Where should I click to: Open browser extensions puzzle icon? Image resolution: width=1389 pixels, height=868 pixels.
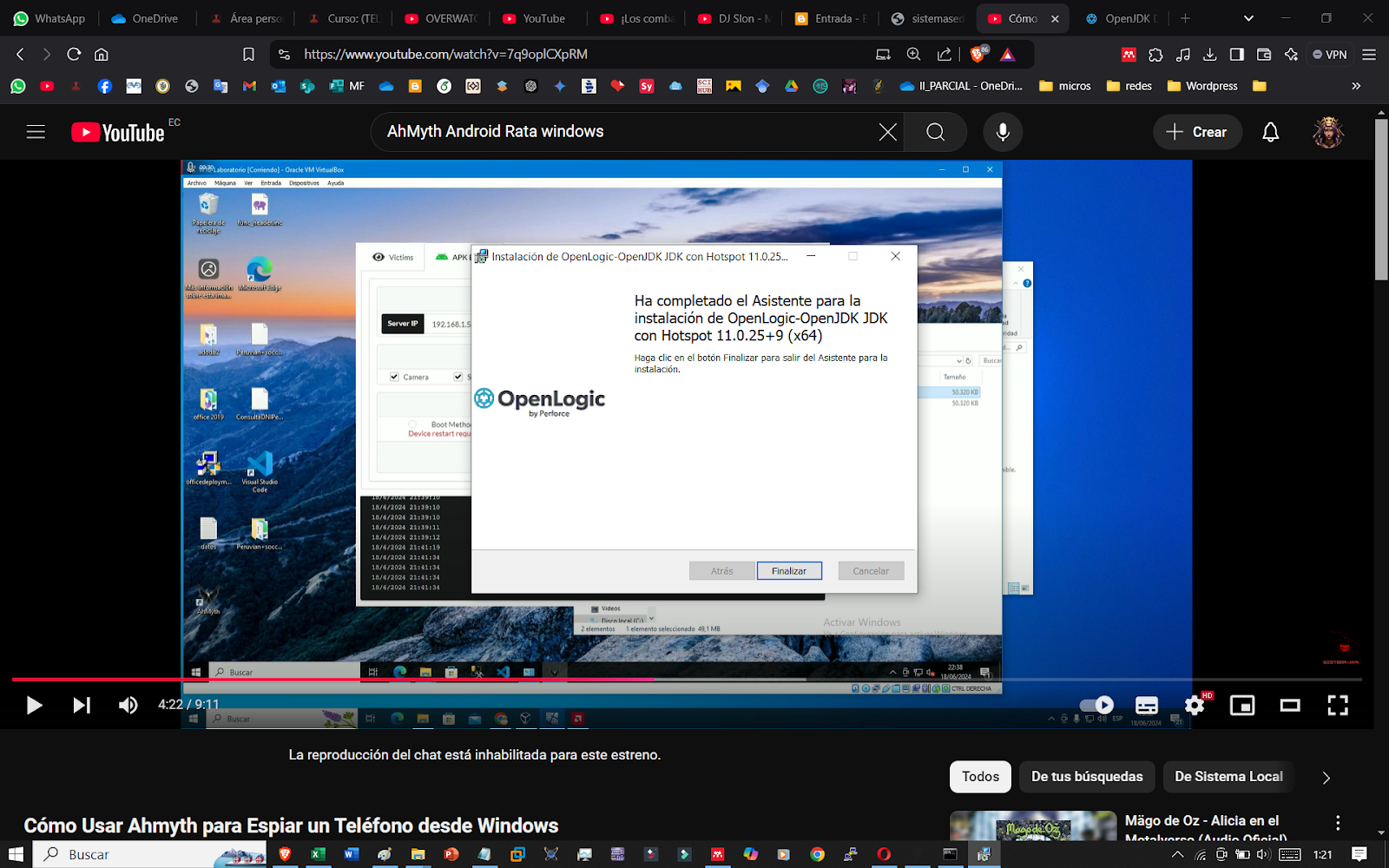1155,54
